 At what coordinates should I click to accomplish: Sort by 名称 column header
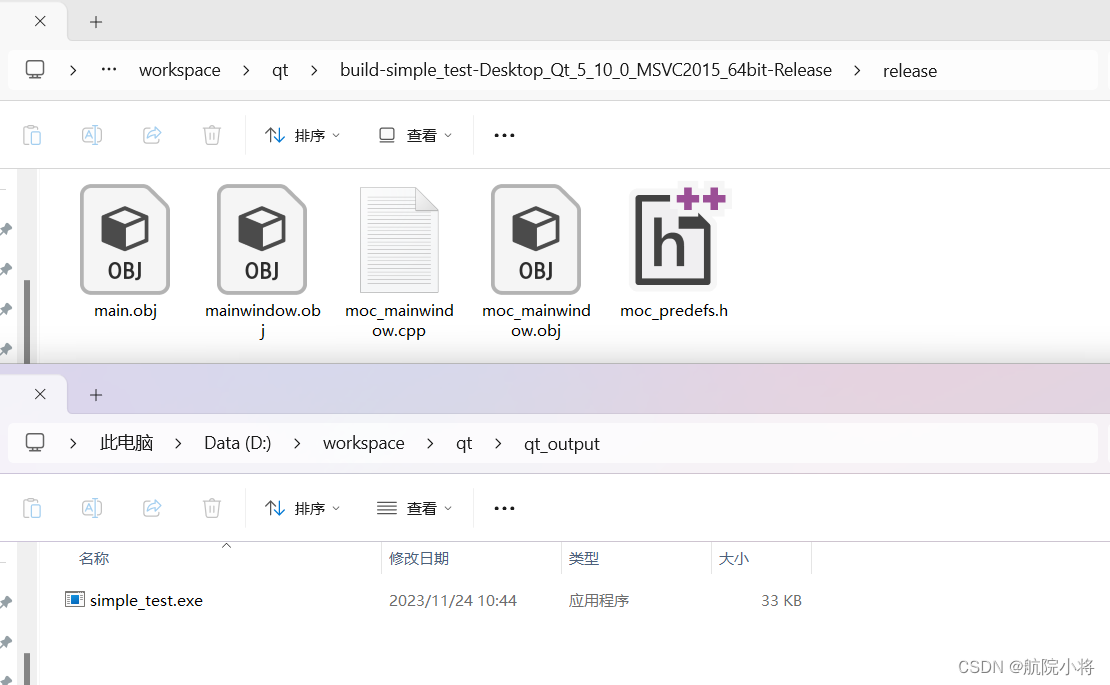93,558
